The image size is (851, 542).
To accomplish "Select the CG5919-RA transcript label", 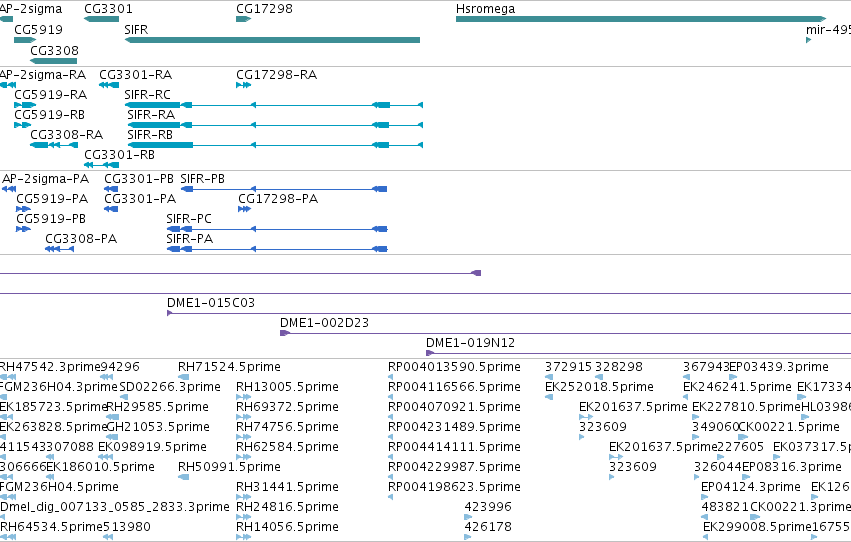I will coord(50,94).
